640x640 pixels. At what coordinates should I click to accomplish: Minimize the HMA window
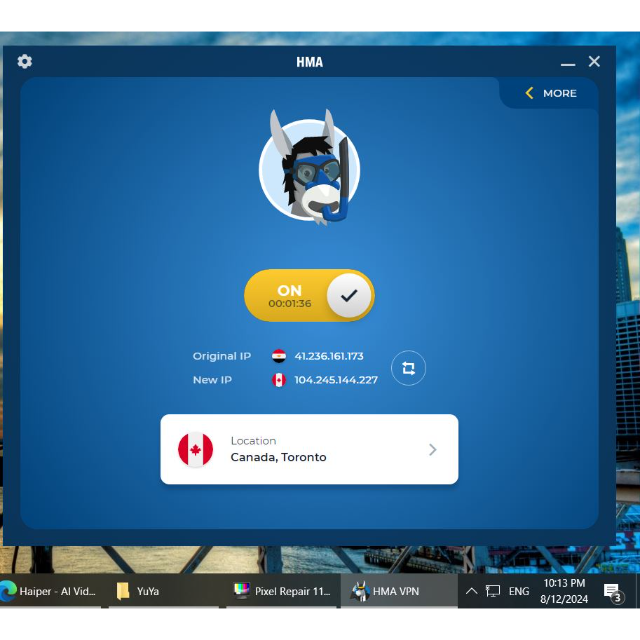(x=568, y=62)
